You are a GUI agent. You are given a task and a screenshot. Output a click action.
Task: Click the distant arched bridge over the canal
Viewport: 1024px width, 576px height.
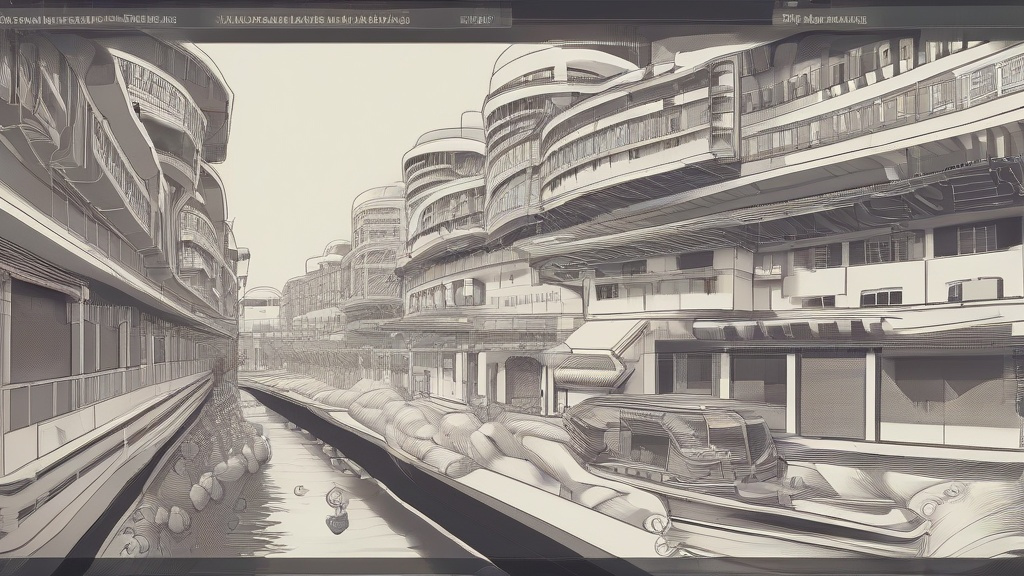(x=260, y=297)
